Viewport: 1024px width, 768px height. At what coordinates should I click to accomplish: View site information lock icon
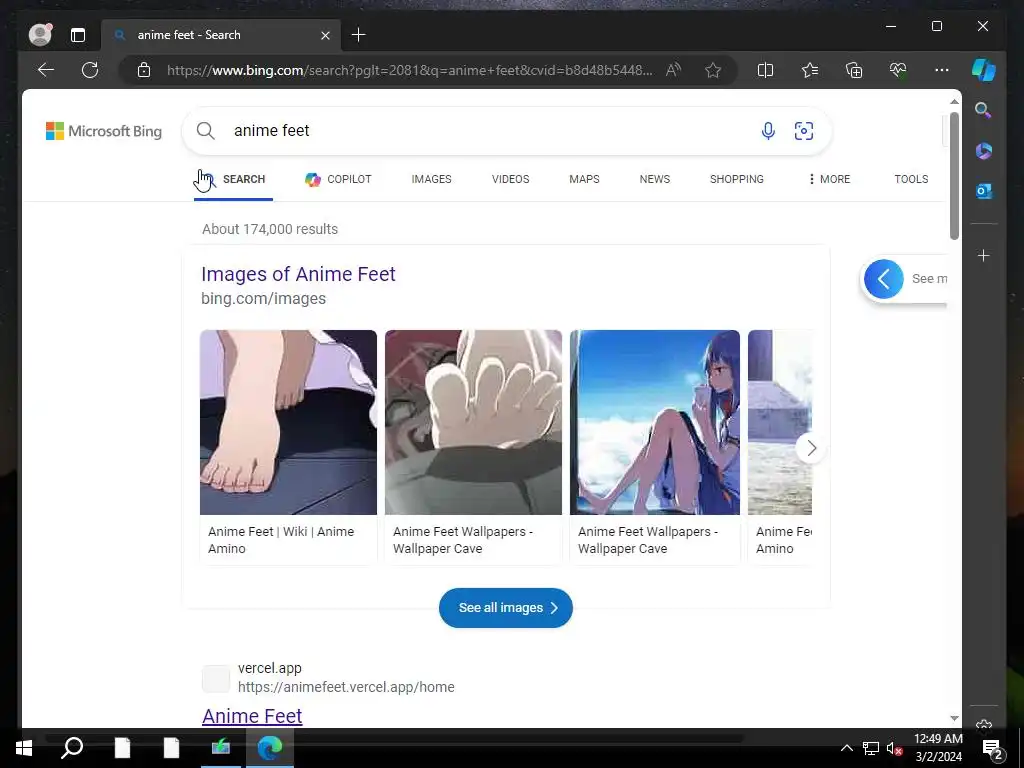[x=144, y=70]
